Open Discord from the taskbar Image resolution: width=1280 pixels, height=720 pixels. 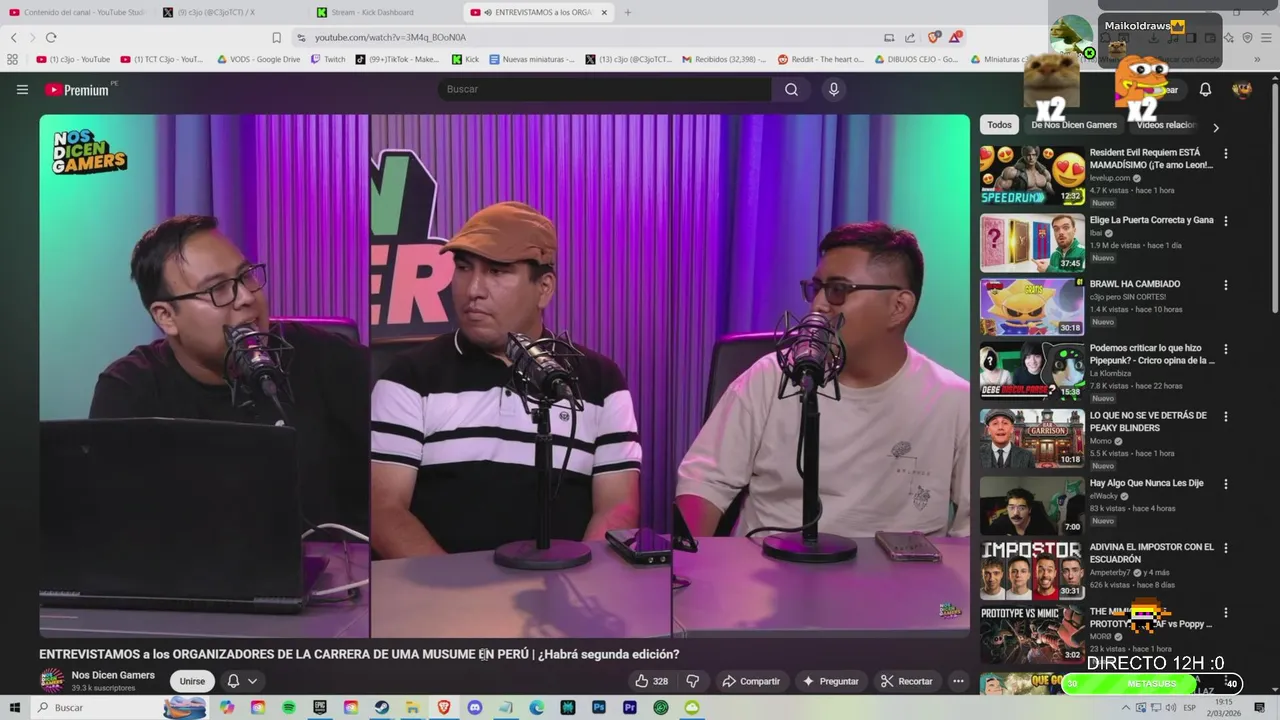pyautogui.click(x=475, y=708)
